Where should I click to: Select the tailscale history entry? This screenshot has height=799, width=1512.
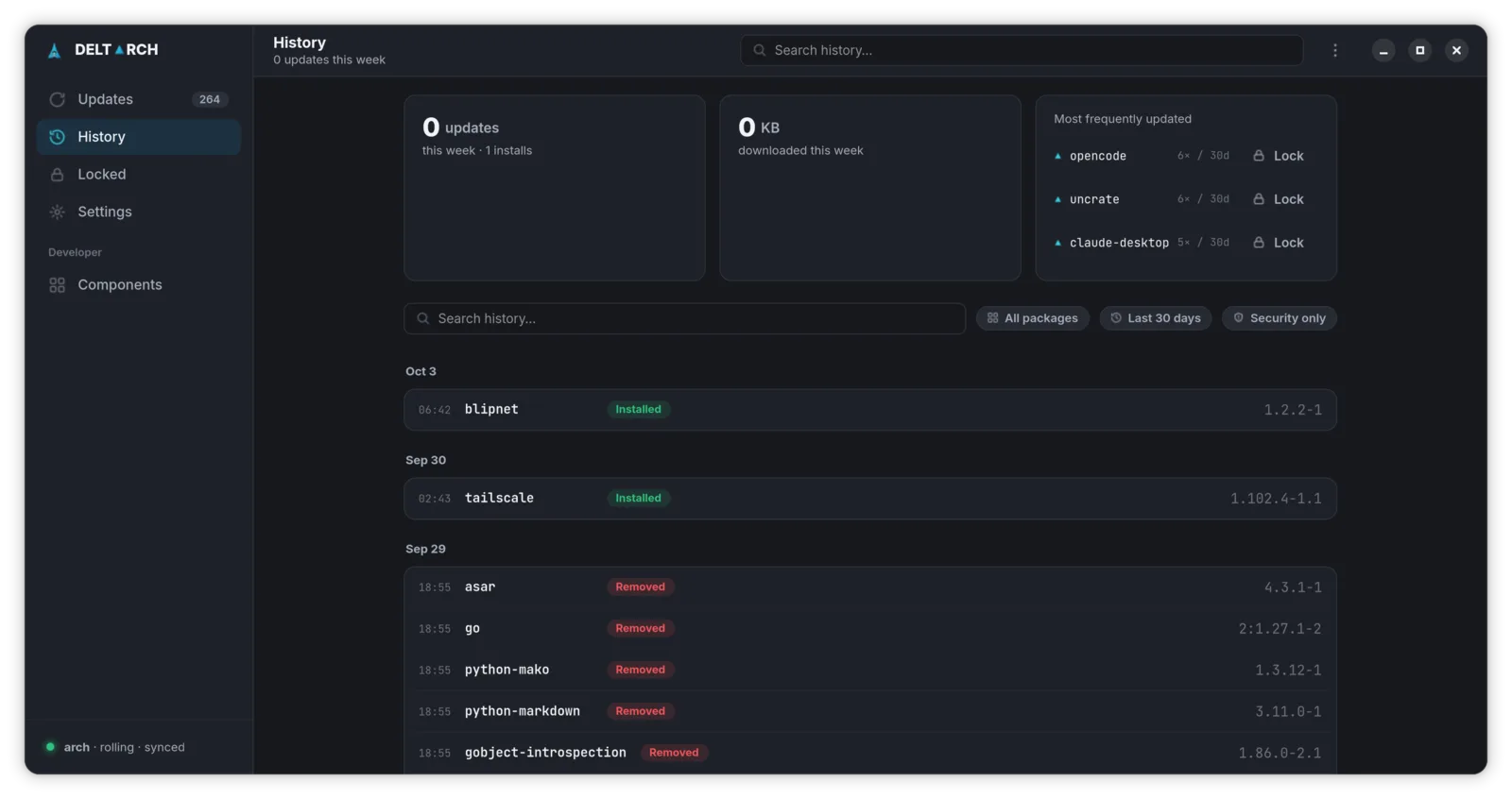(x=870, y=499)
